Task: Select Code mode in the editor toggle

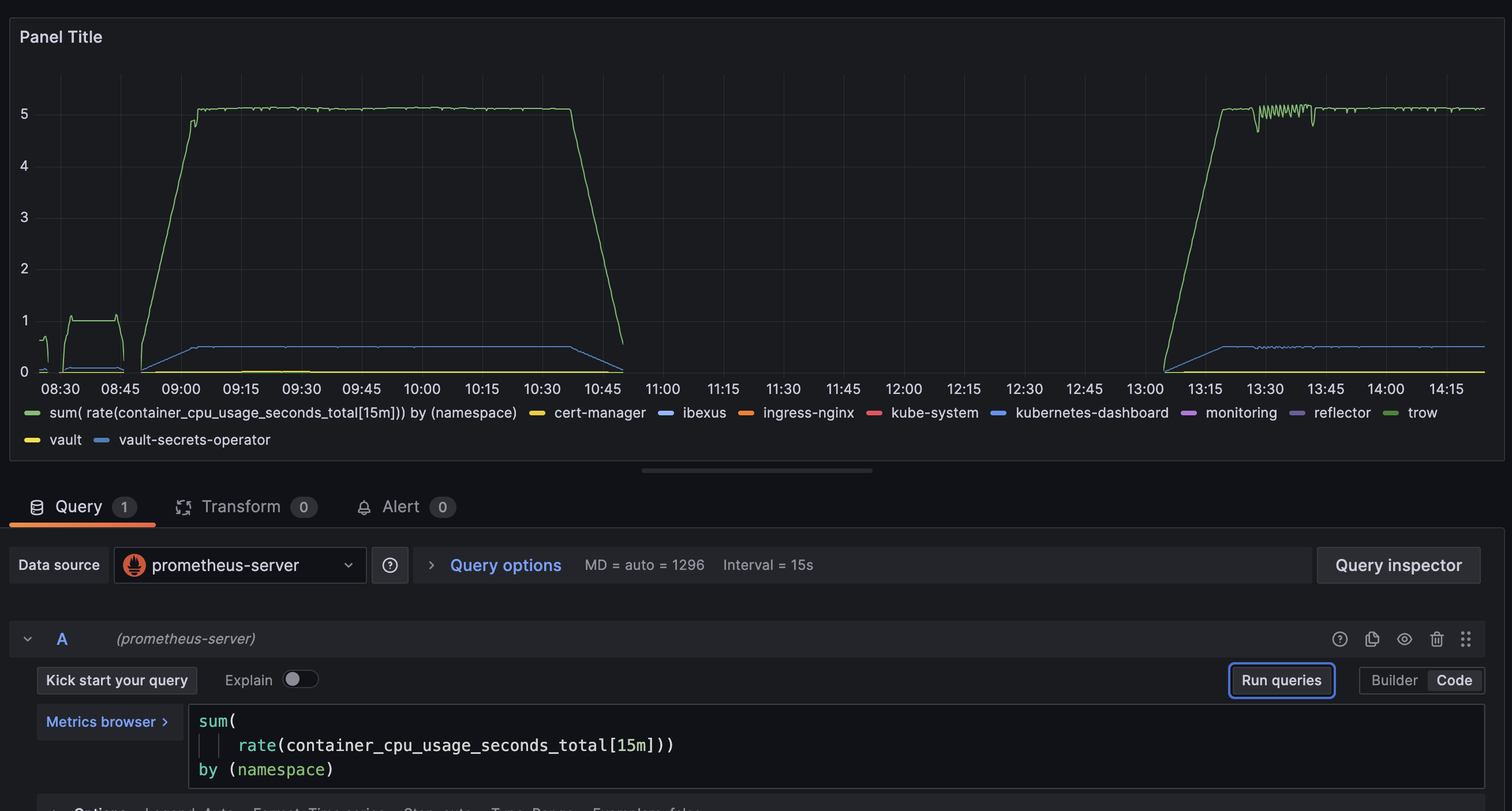Action: point(1454,680)
